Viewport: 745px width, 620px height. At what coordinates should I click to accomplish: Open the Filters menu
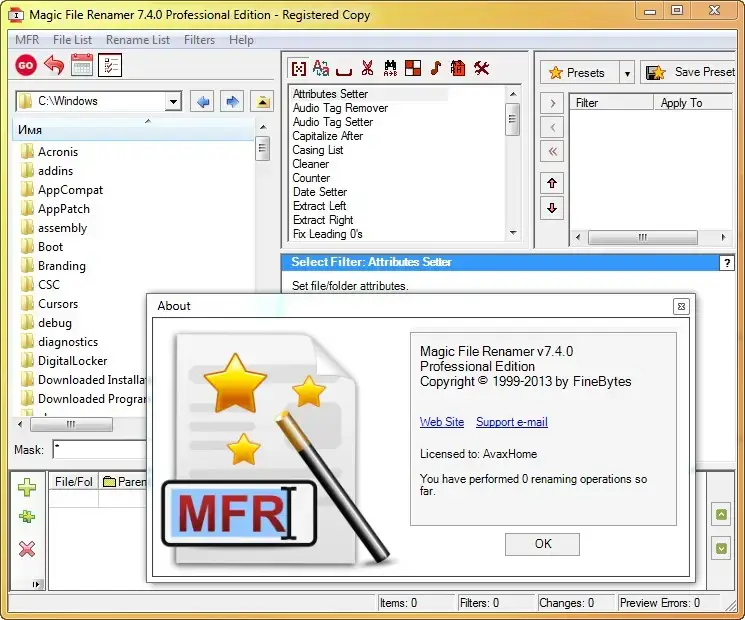pyautogui.click(x=199, y=40)
